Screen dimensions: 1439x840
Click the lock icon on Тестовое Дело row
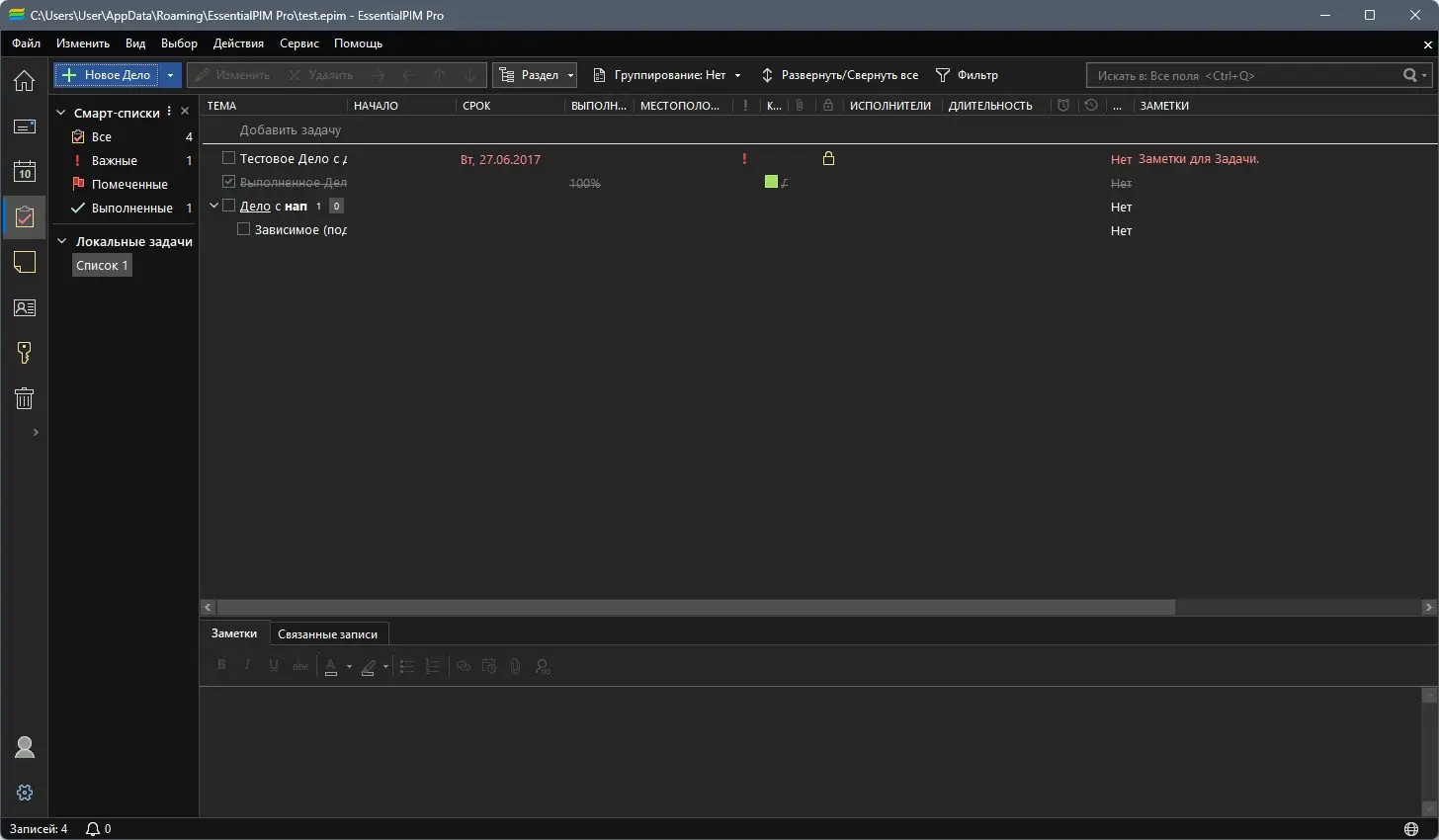(x=828, y=158)
